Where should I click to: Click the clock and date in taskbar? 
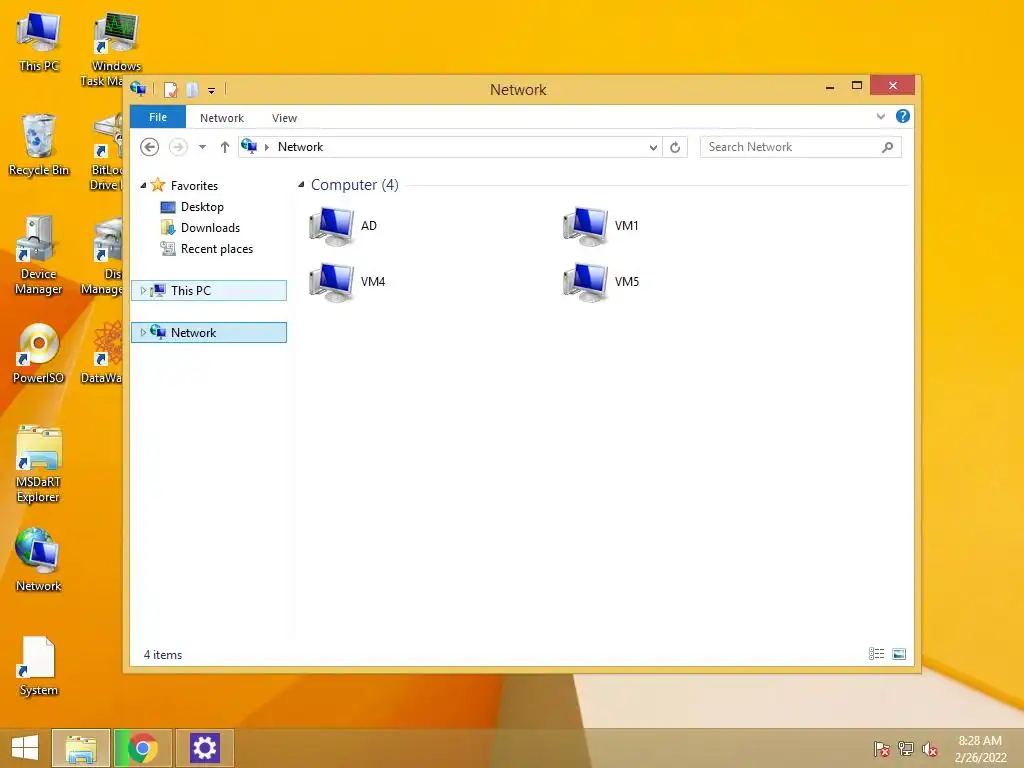(980, 749)
